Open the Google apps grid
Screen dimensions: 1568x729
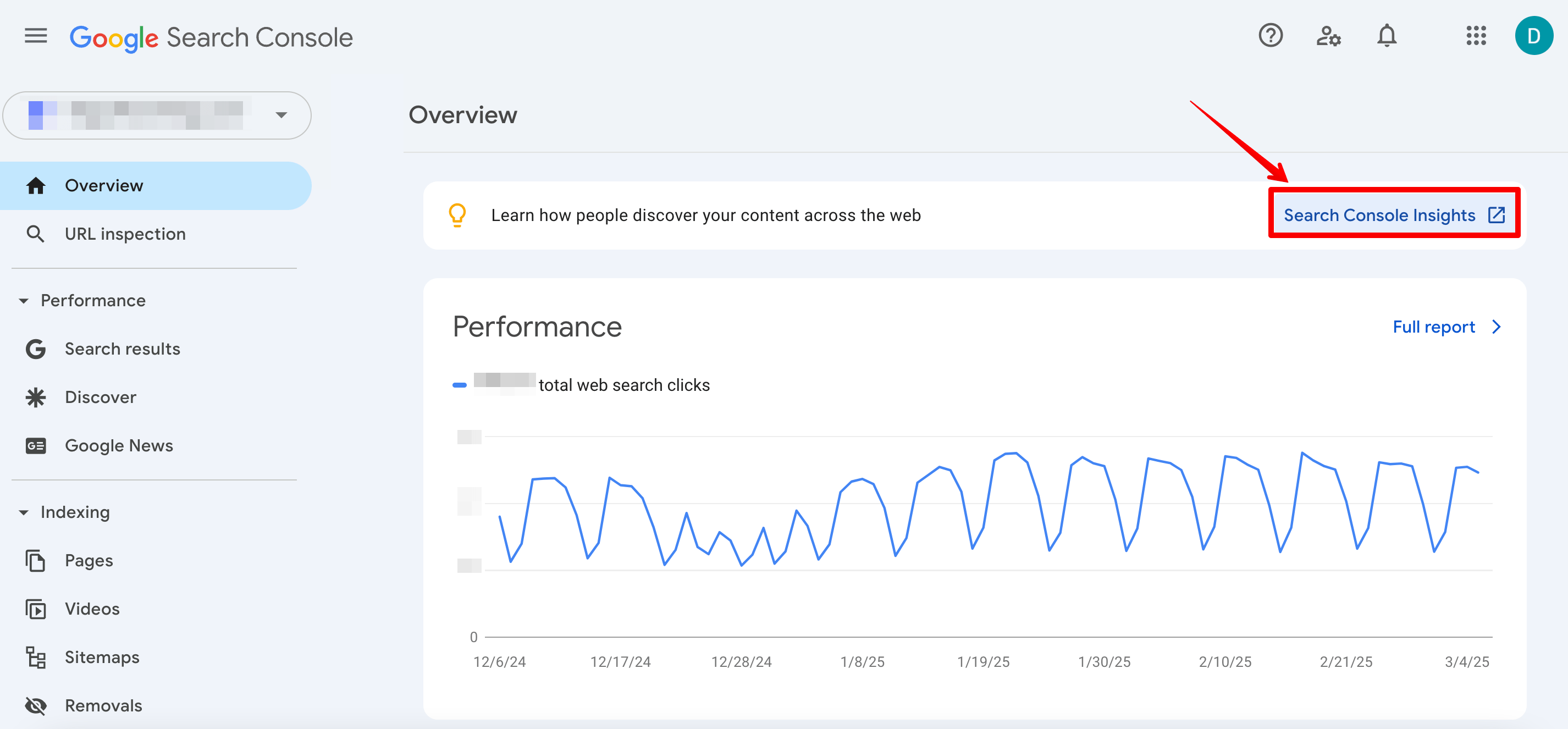pyautogui.click(x=1476, y=36)
